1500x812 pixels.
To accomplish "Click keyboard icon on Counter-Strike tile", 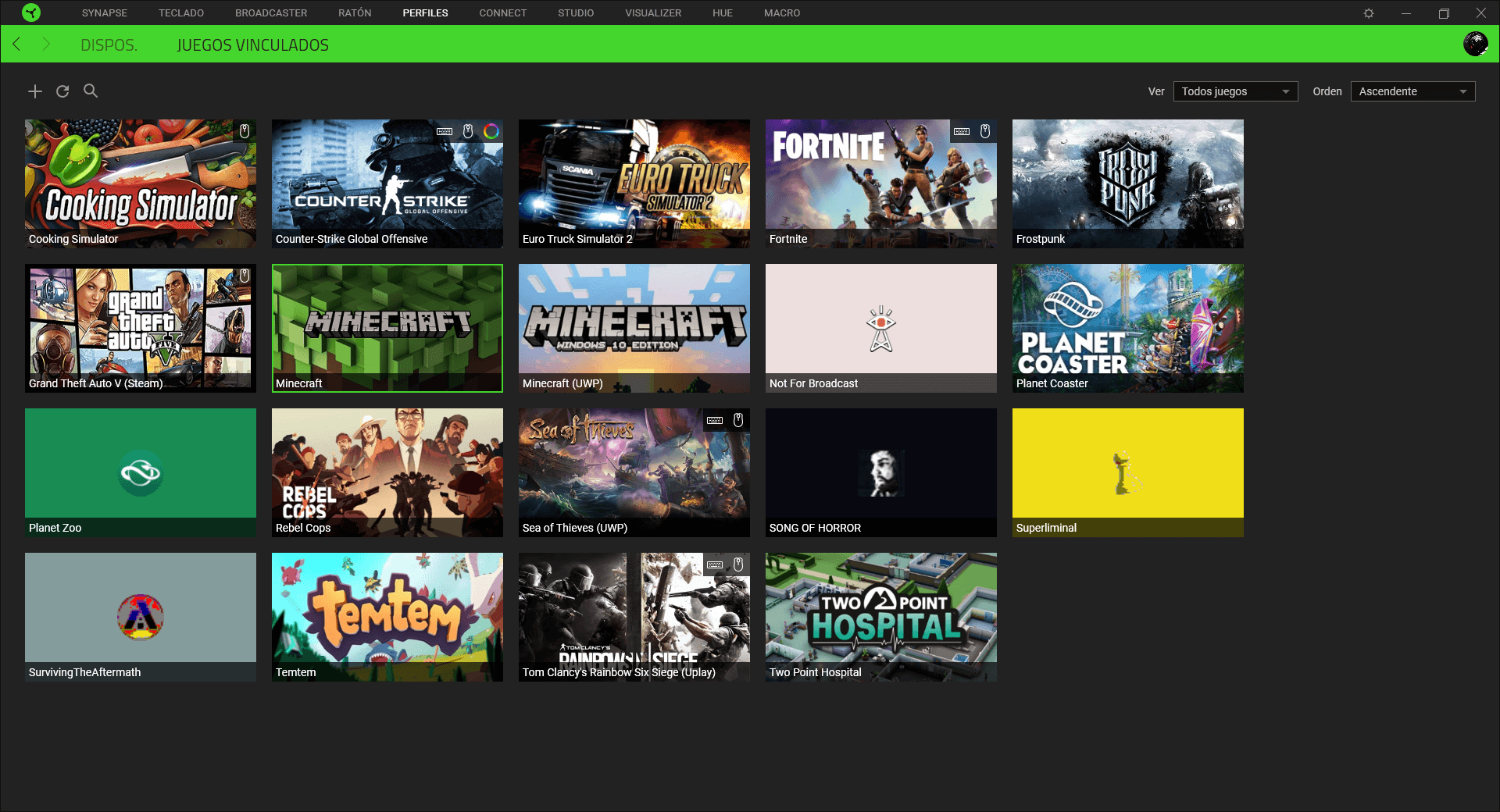I will (445, 131).
